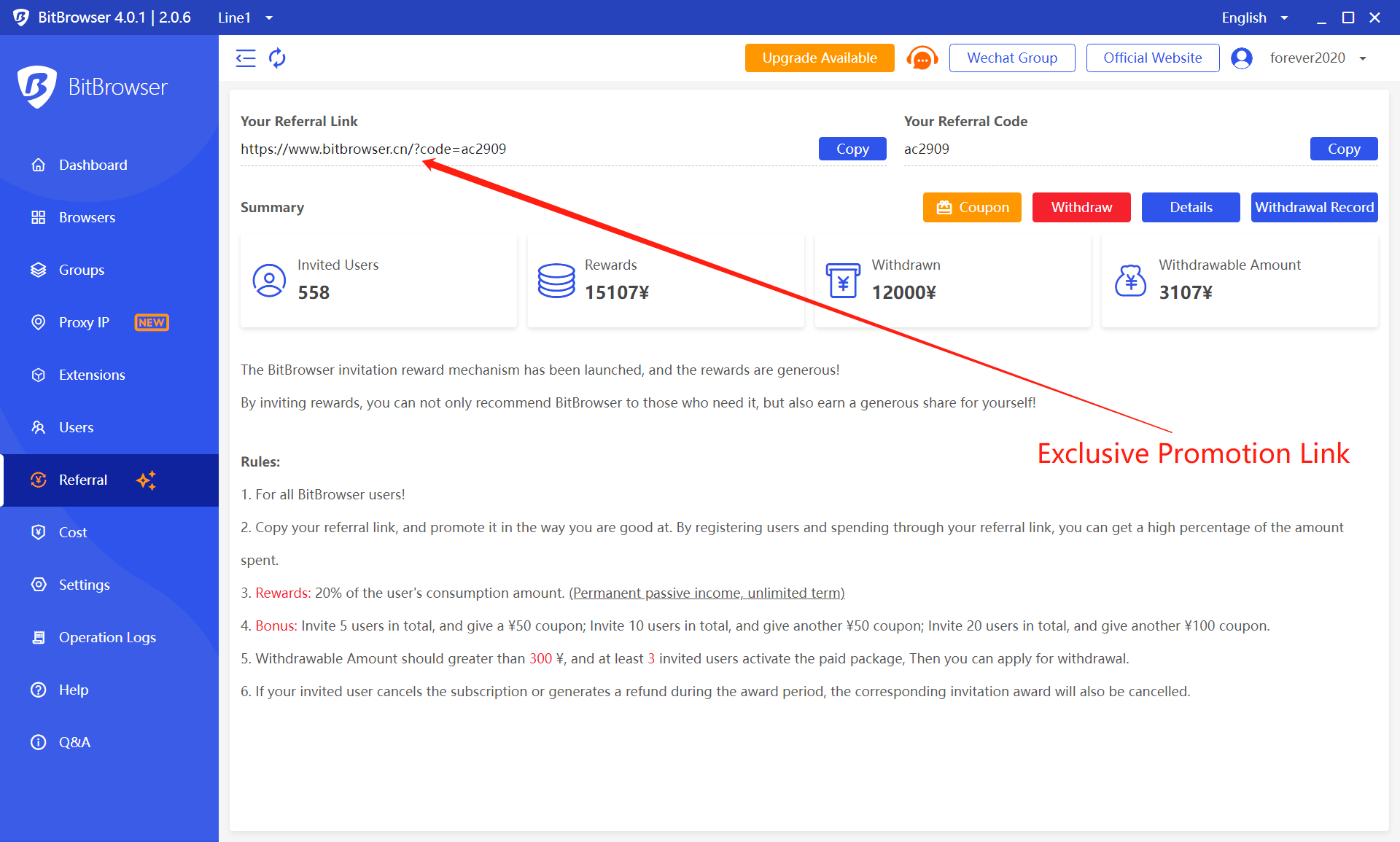
Task: Click the Rewards coins stack icon
Action: (556, 281)
